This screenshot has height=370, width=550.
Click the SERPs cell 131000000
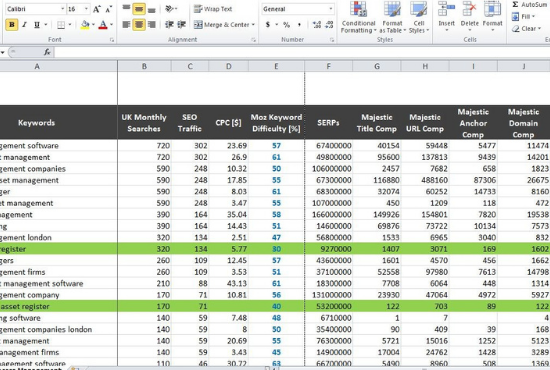click(x=329, y=295)
